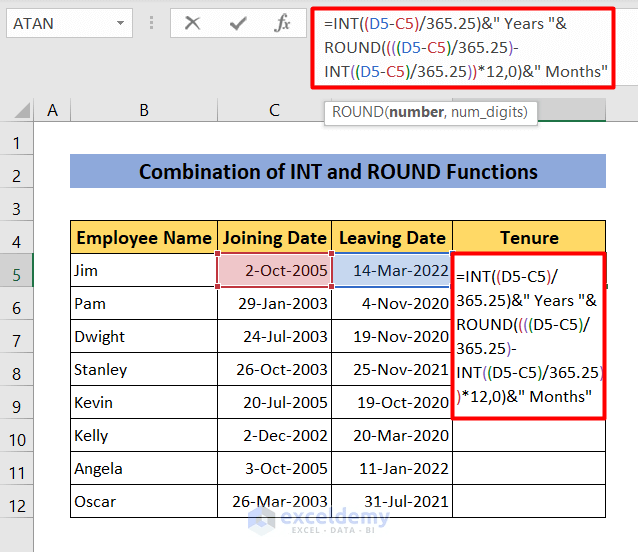This screenshot has height=552, width=638.
Task: Select column A header
Action: point(52,110)
